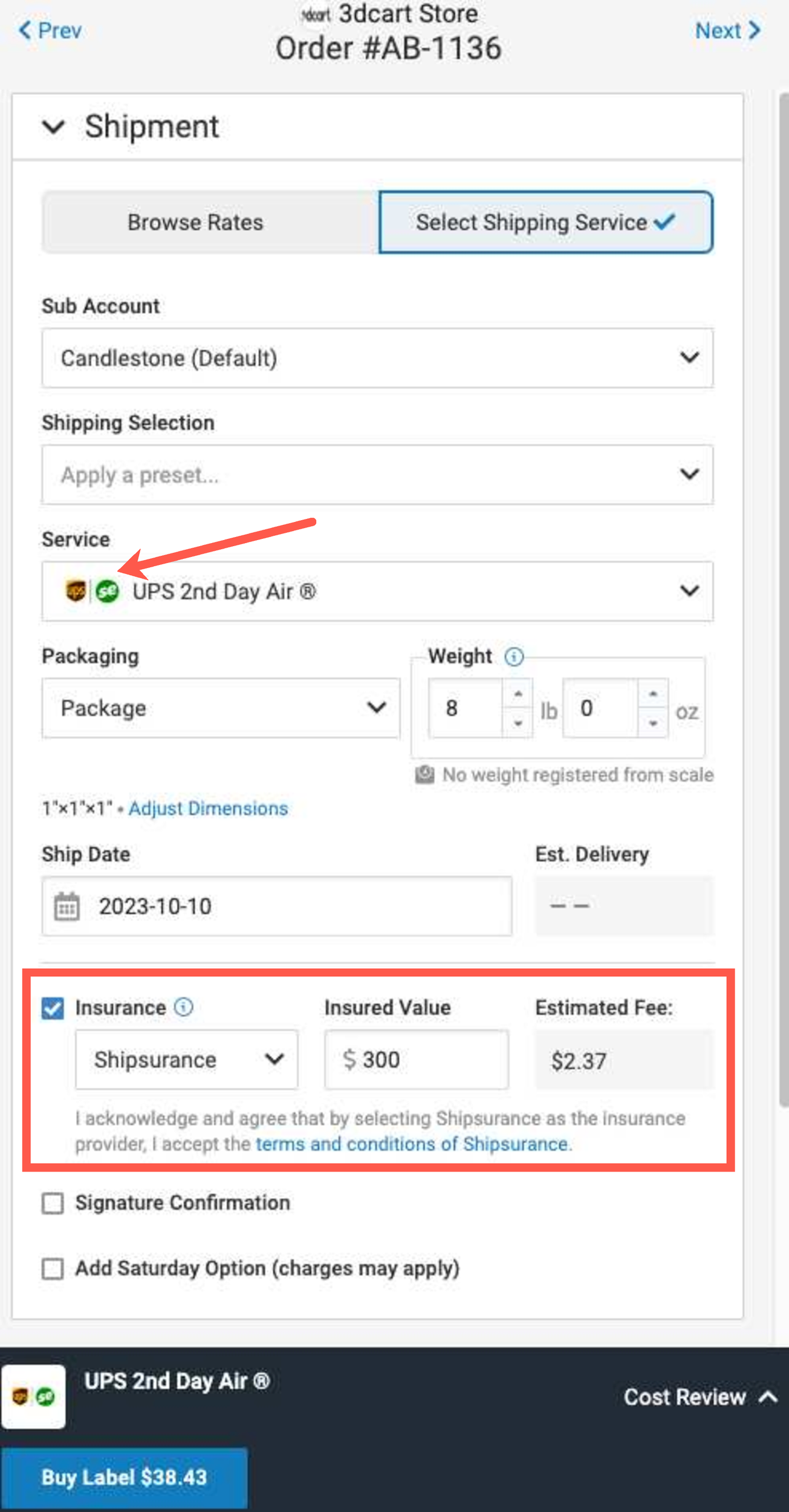
Task: Click the Insured Value input field
Action: point(417,1060)
